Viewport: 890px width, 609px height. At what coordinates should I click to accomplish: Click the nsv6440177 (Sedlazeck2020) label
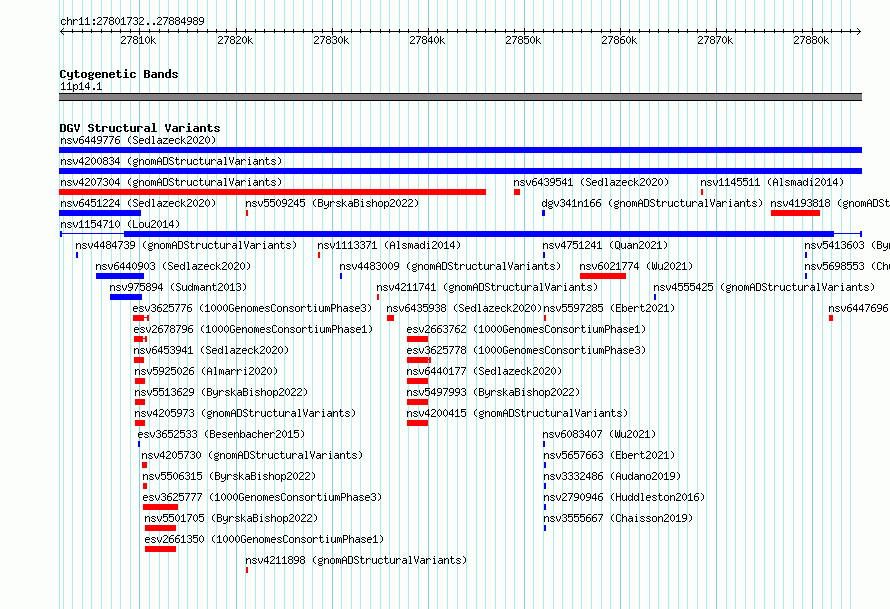tap(484, 371)
